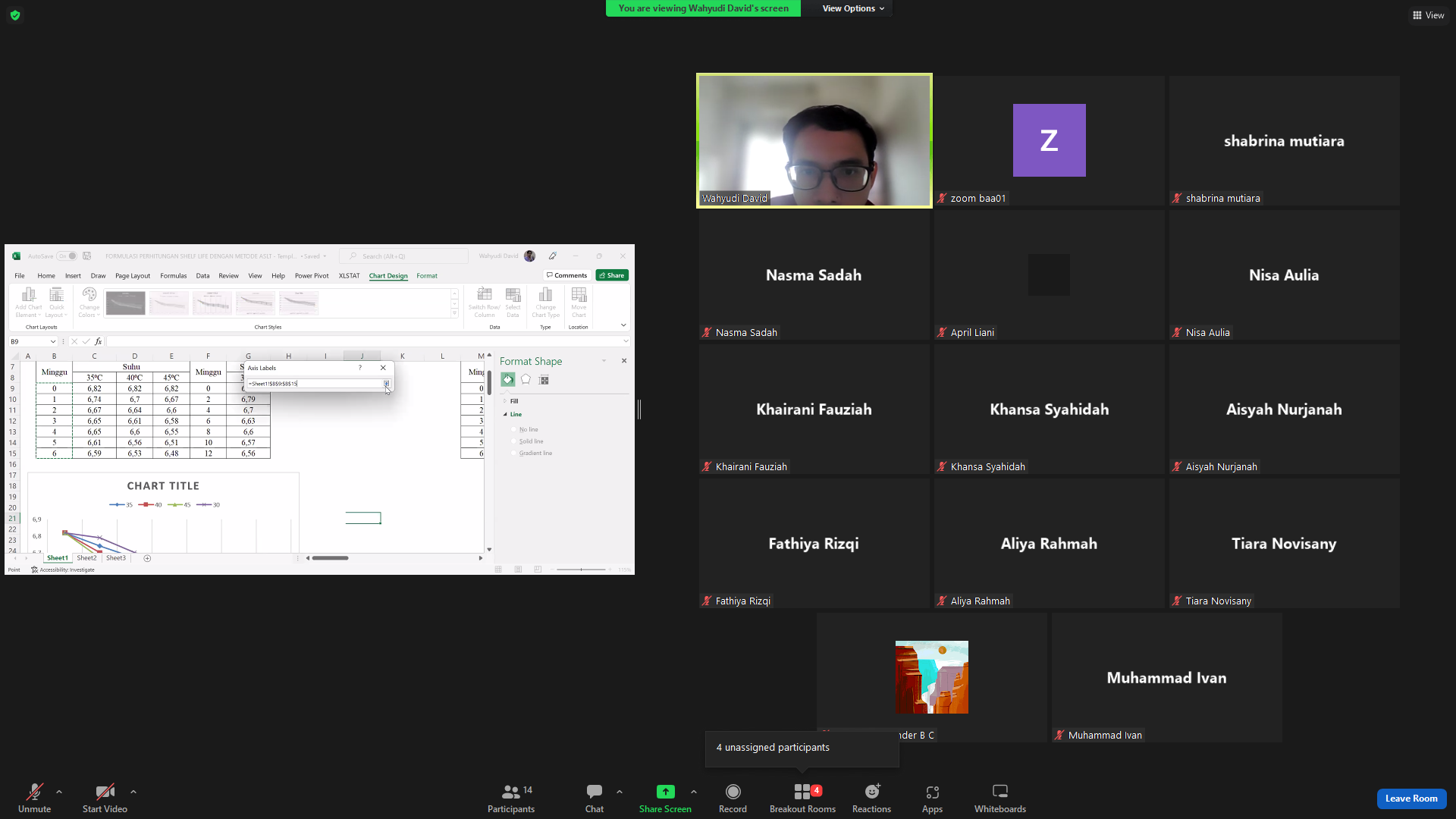Open the Formulas tab in Excel
Image resolution: width=1456 pixels, height=819 pixels.
pos(173,276)
